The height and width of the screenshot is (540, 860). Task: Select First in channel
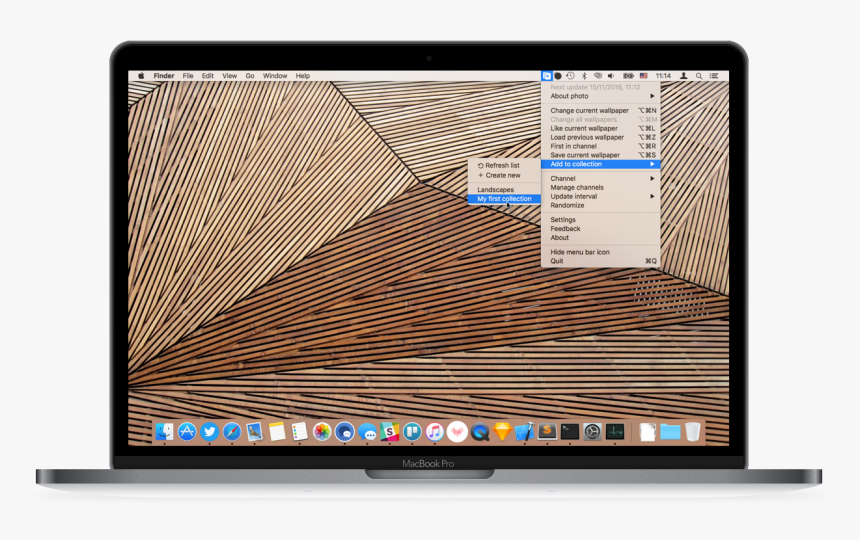601,146
